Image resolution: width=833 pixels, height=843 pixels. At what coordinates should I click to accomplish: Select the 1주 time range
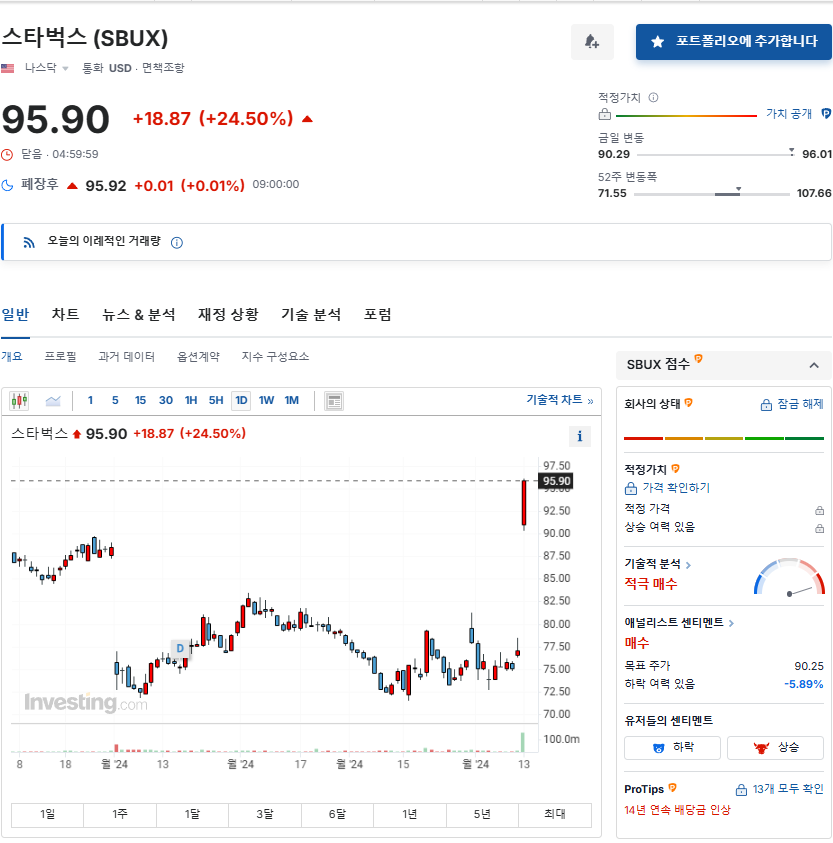coord(120,815)
